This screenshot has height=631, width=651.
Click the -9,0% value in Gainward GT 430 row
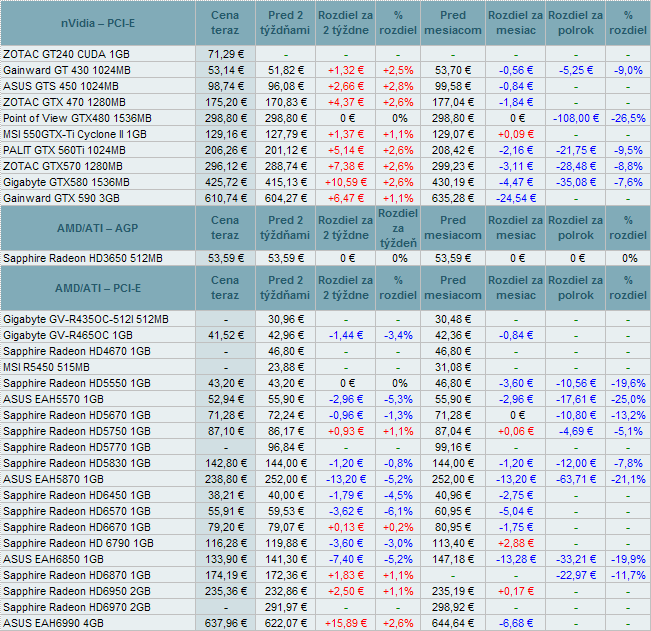click(x=628, y=70)
